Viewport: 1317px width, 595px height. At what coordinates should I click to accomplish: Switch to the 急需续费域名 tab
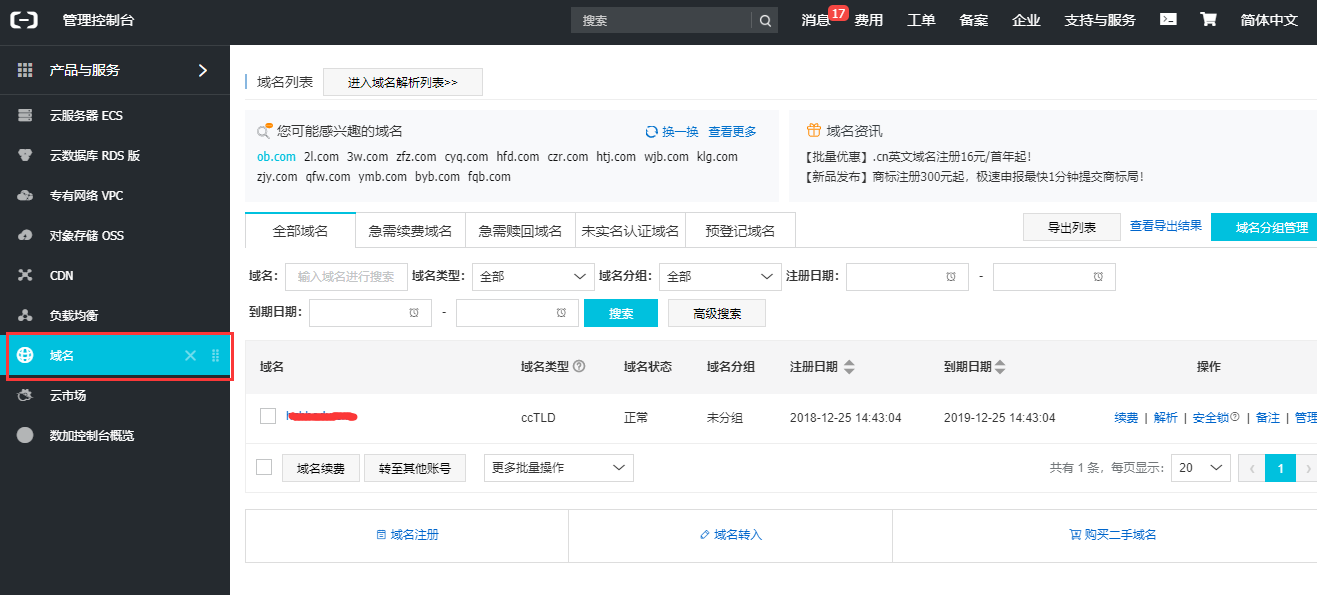(410, 230)
